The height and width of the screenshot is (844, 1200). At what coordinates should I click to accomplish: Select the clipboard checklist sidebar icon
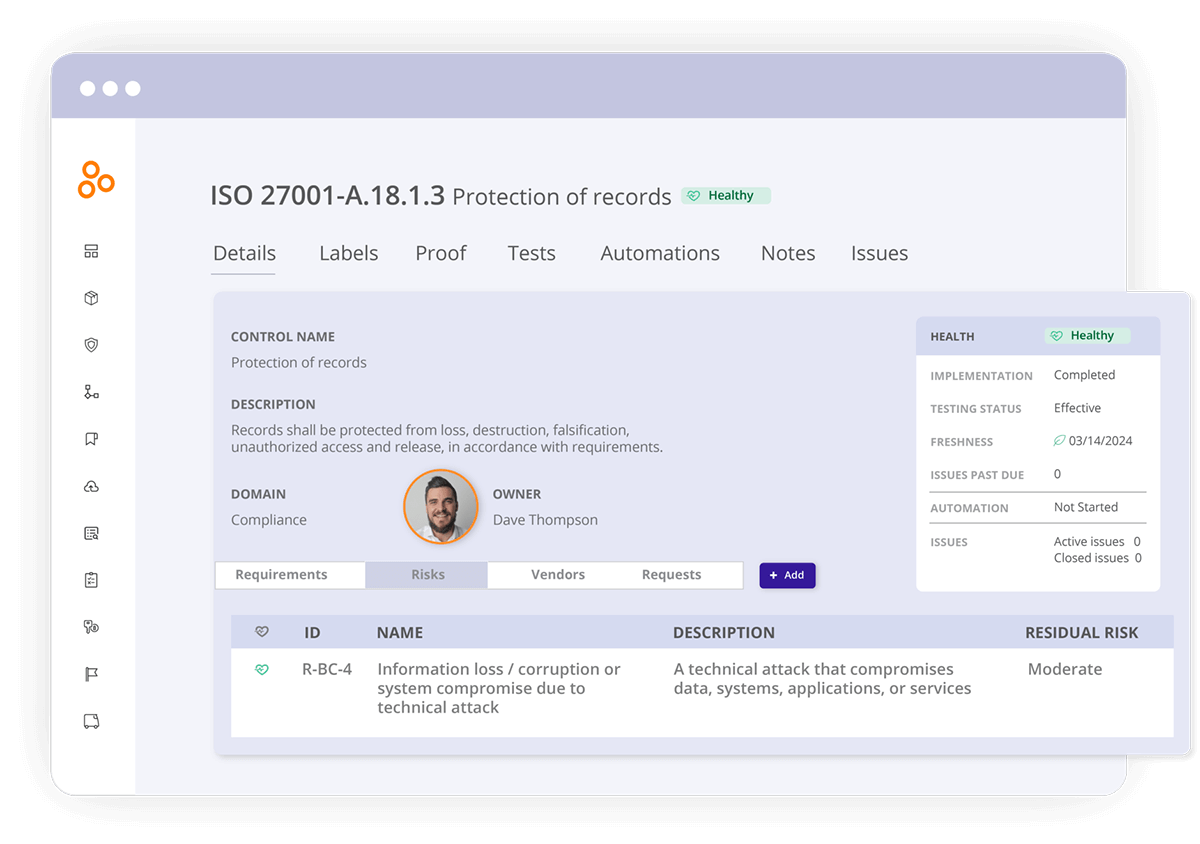(x=91, y=579)
